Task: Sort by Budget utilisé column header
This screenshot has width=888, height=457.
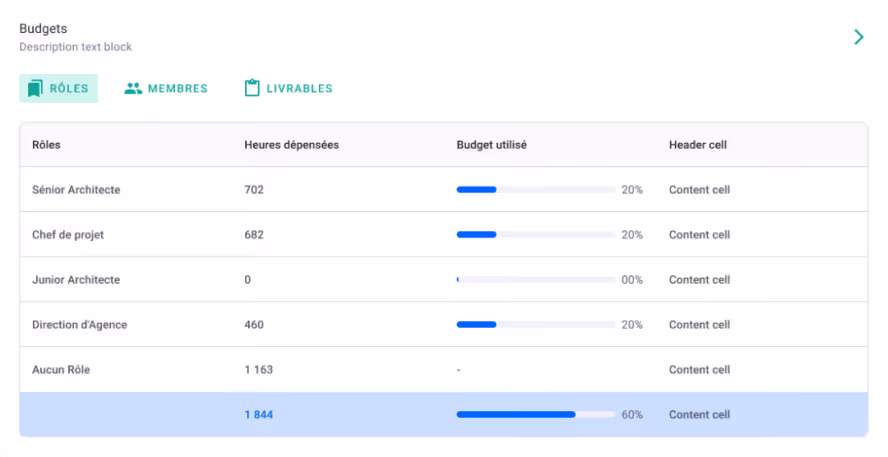Action: click(x=492, y=145)
